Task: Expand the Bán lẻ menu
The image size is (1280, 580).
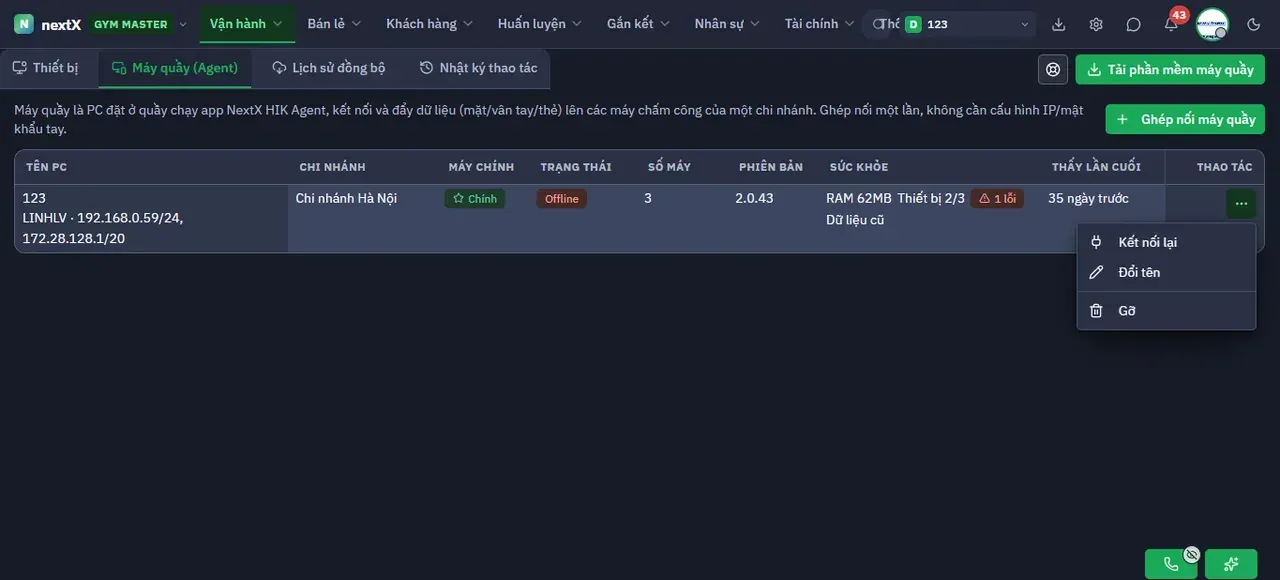Action: (334, 24)
